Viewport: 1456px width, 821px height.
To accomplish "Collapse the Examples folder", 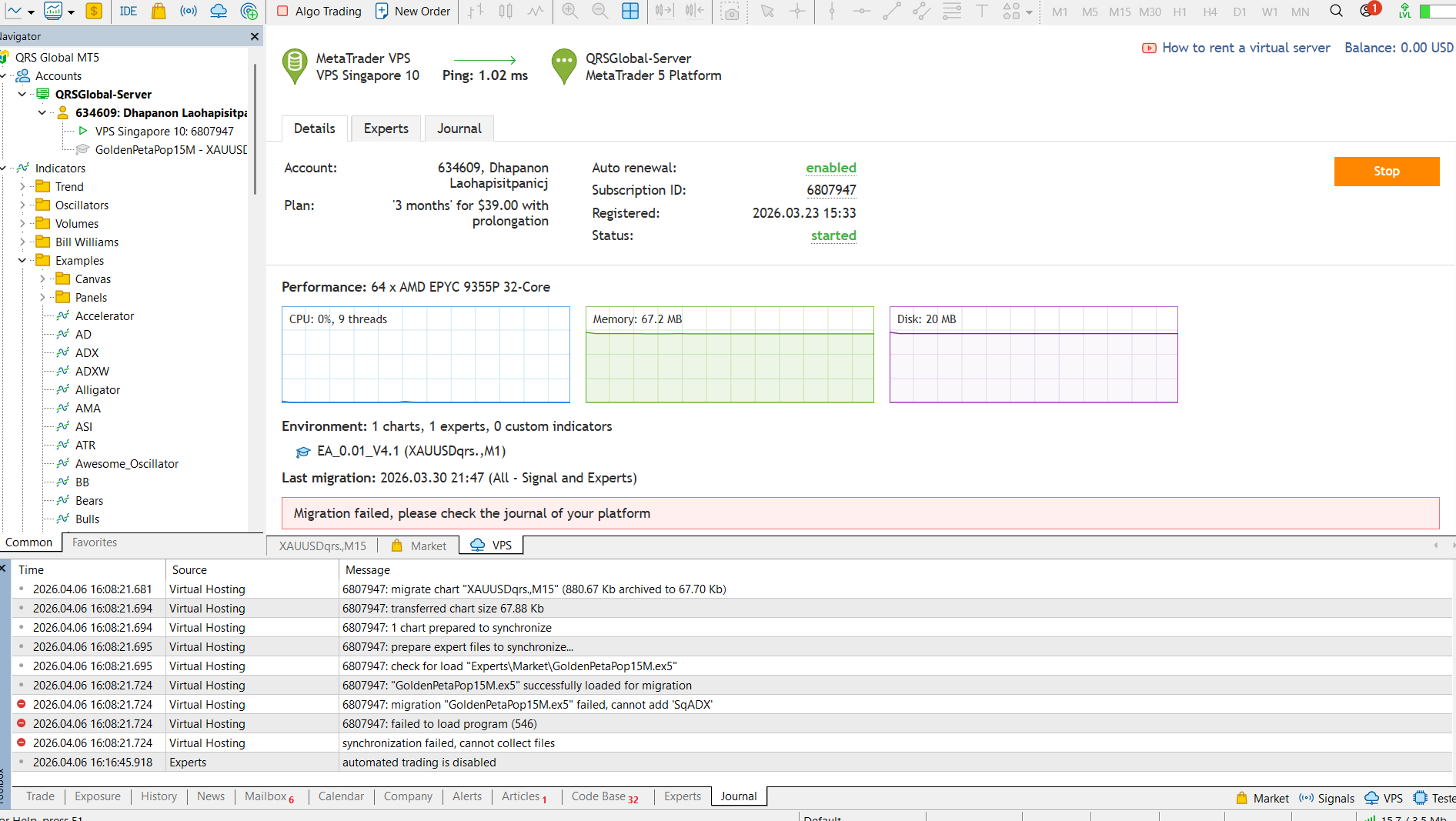I will (x=22, y=260).
